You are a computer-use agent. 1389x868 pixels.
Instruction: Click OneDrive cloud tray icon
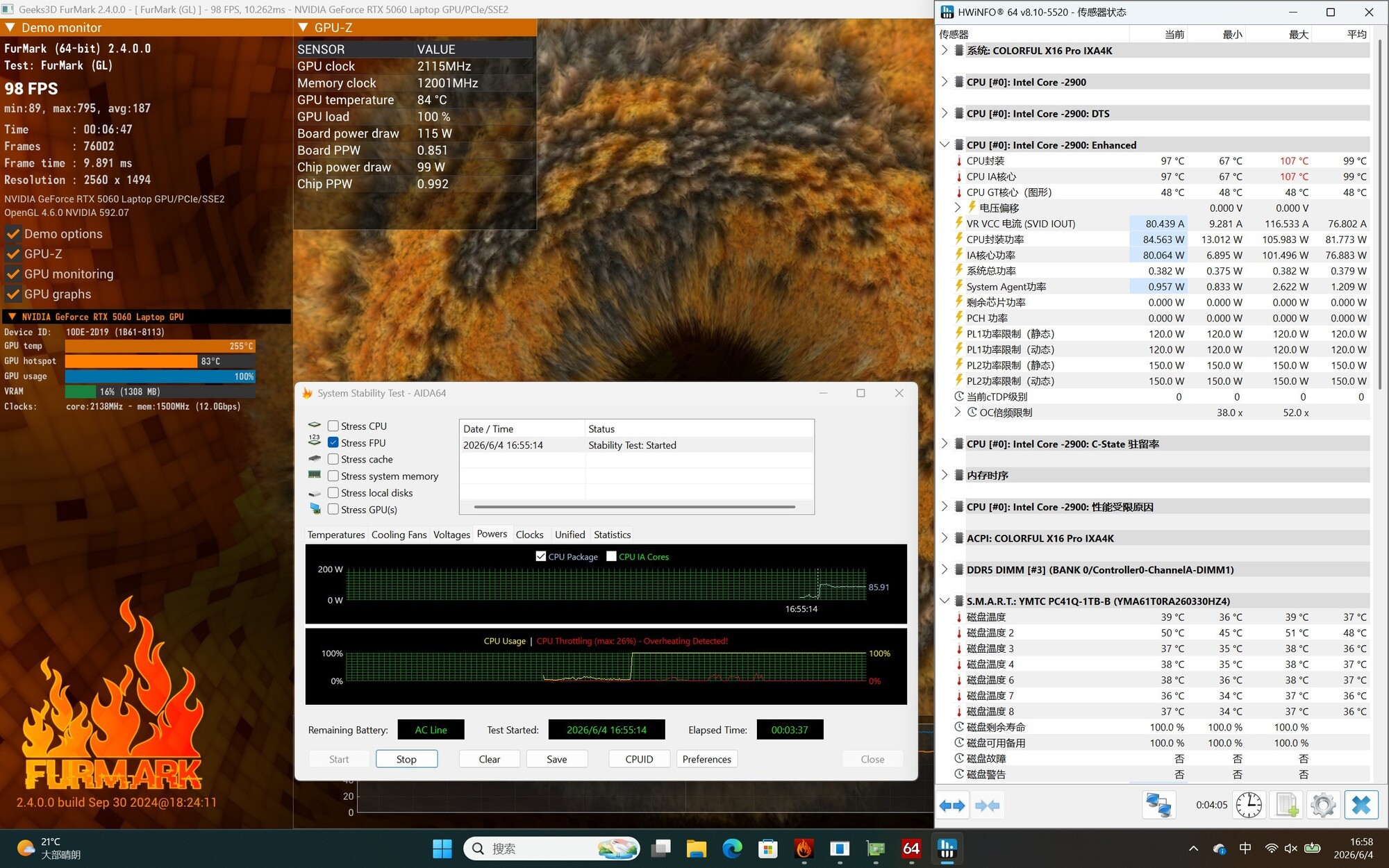[1219, 849]
